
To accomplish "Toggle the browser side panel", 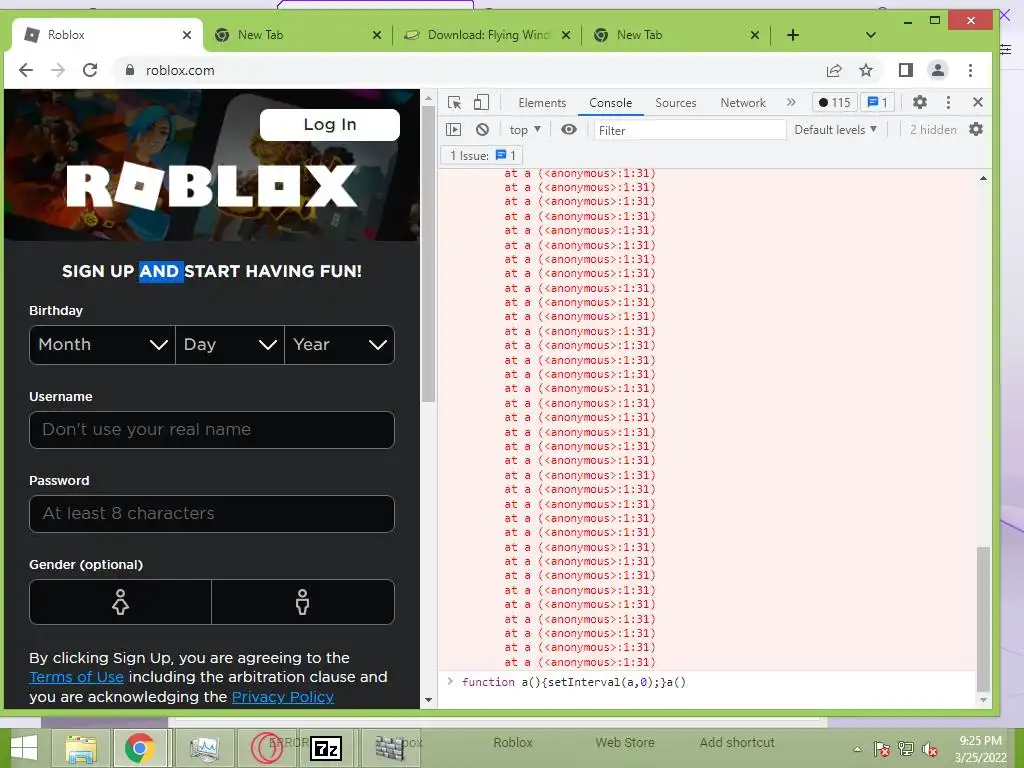I will [x=905, y=70].
